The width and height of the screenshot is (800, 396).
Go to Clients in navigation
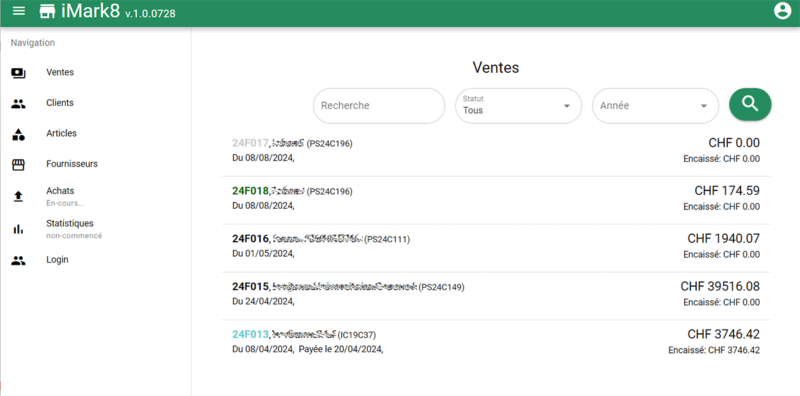click(60, 103)
